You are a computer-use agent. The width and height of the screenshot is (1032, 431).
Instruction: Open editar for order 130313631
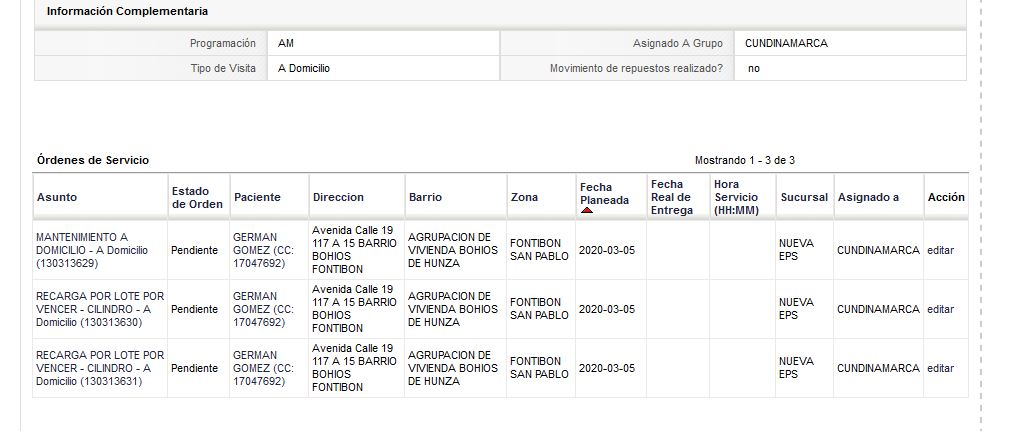coord(940,368)
